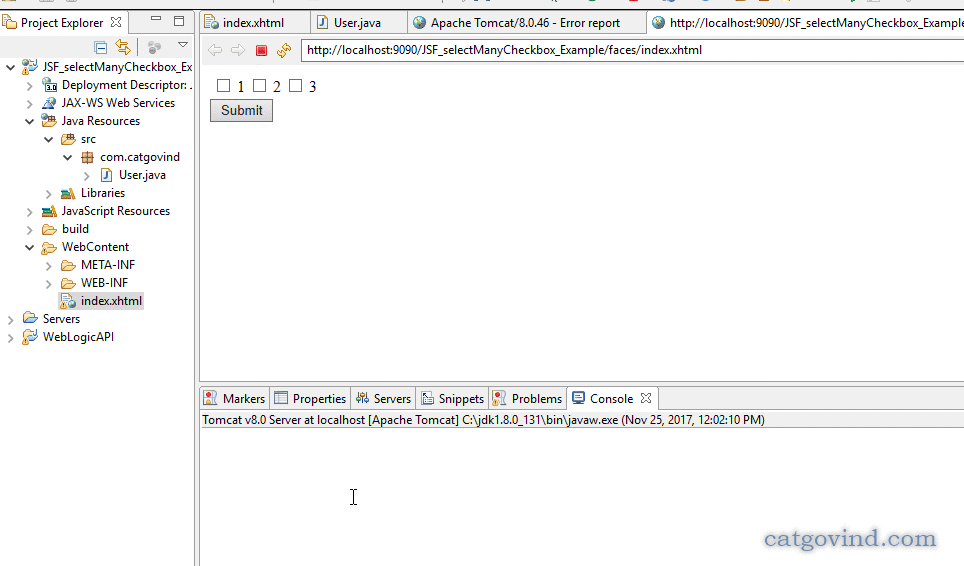Click the Focus on Active Task icon
Viewport: 964px width, 566px height.
(154, 47)
